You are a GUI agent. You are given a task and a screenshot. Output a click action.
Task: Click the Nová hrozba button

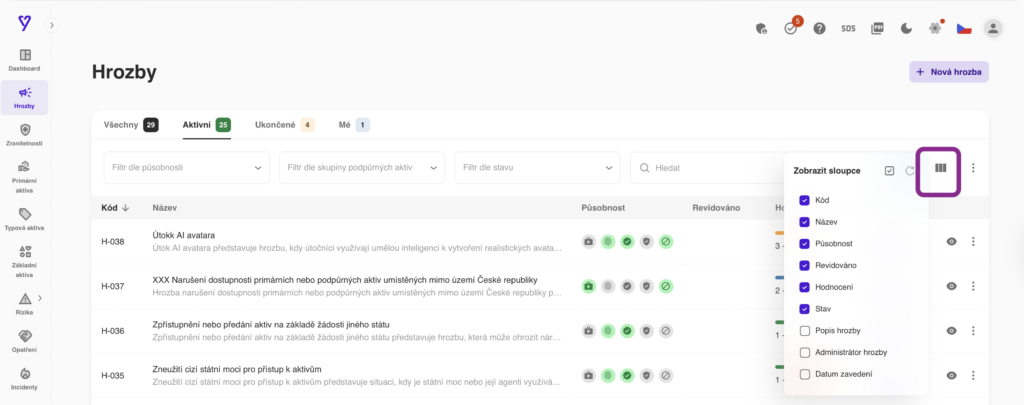pyautogui.click(x=948, y=72)
